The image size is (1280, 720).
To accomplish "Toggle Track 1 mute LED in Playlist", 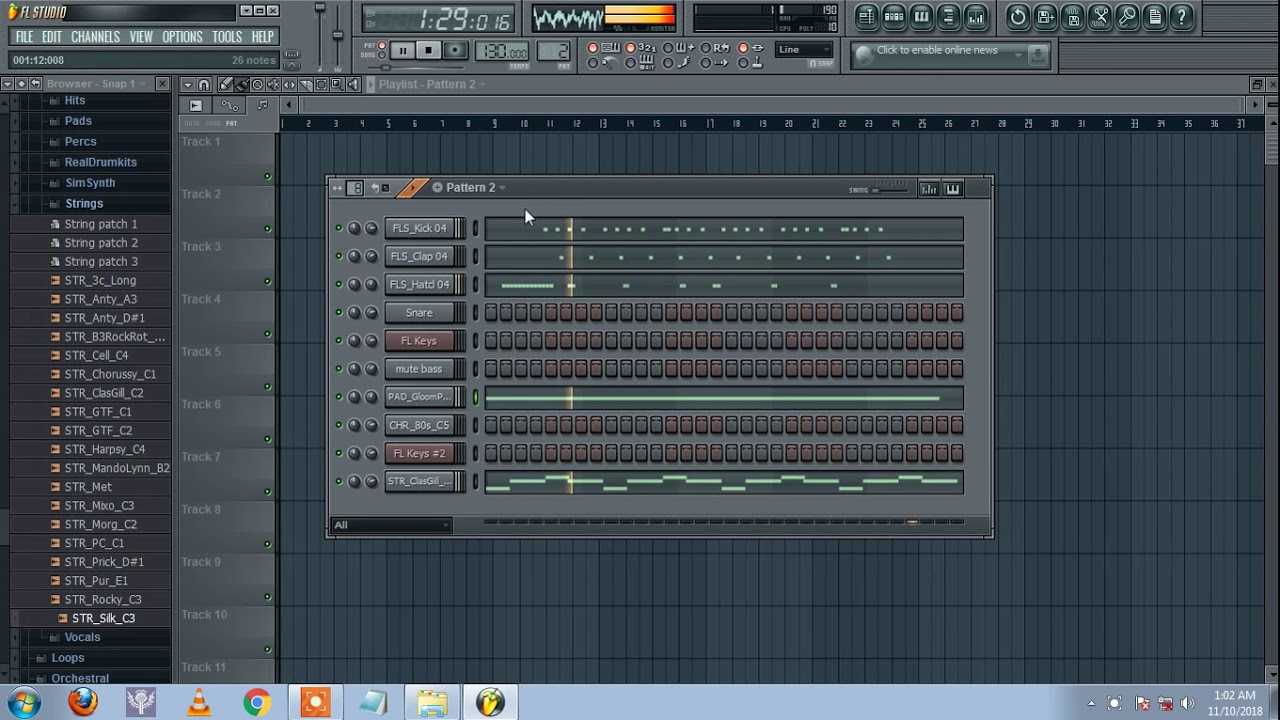I will pyautogui.click(x=267, y=177).
